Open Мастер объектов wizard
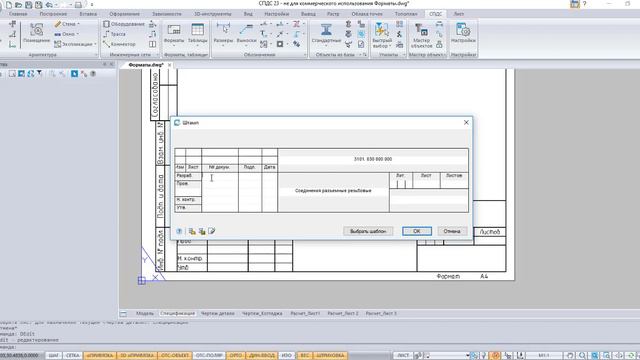This screenshot has width=640, height=360. pos(421,35)
